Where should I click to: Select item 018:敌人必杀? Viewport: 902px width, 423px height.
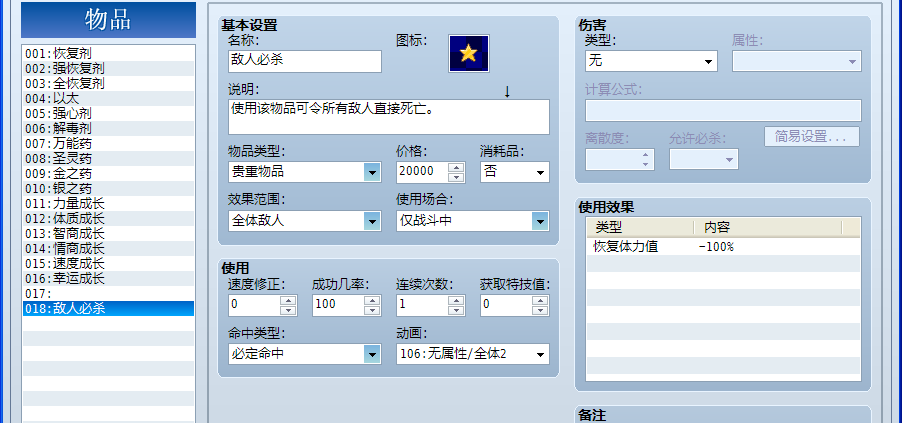click(x=108, y=308)
